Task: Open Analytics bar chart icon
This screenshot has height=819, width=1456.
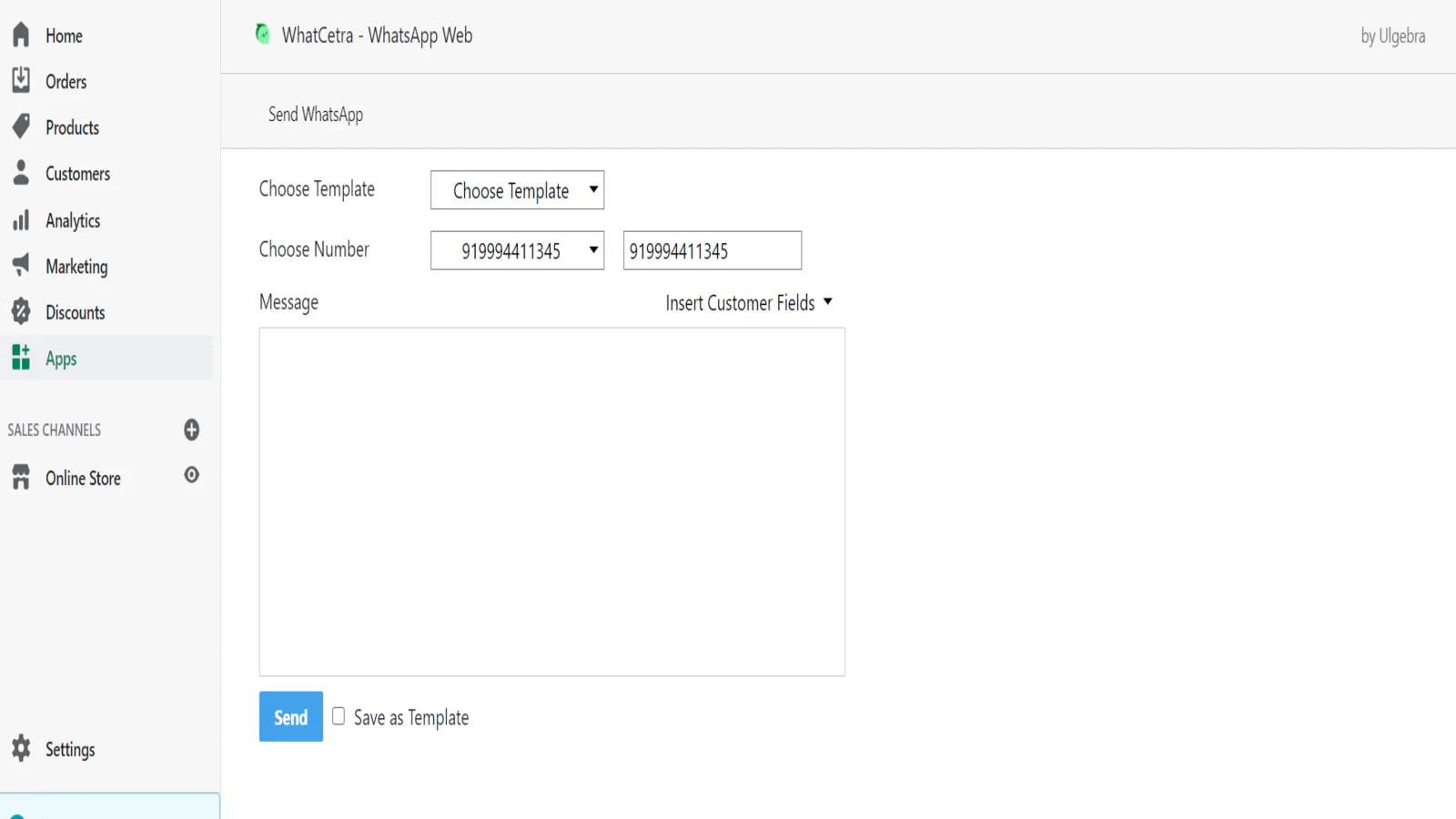Action: [x=21, y=220]
